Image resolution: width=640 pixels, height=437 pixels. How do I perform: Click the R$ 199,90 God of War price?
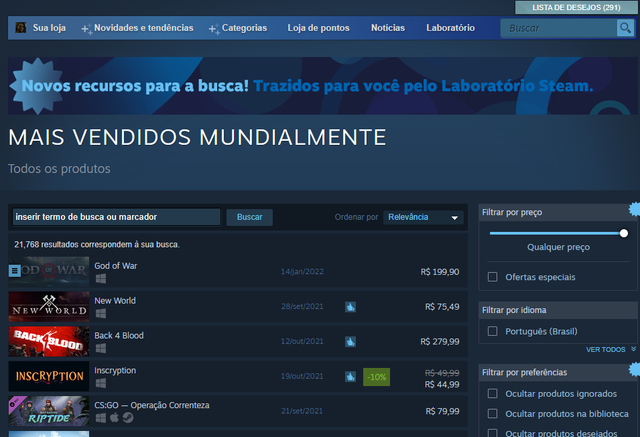coord(440,272)
